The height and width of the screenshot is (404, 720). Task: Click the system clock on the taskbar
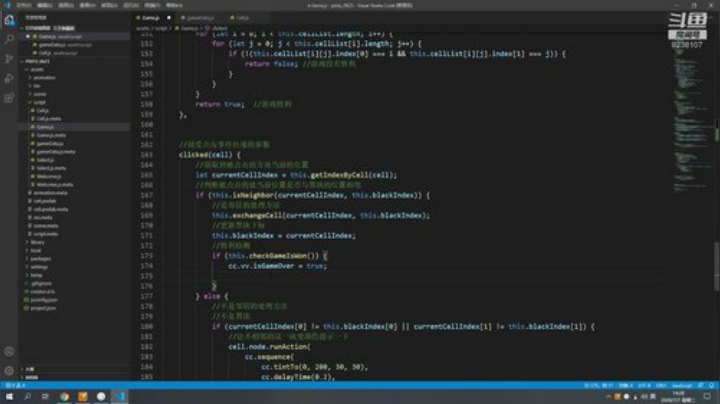[678, 397]
